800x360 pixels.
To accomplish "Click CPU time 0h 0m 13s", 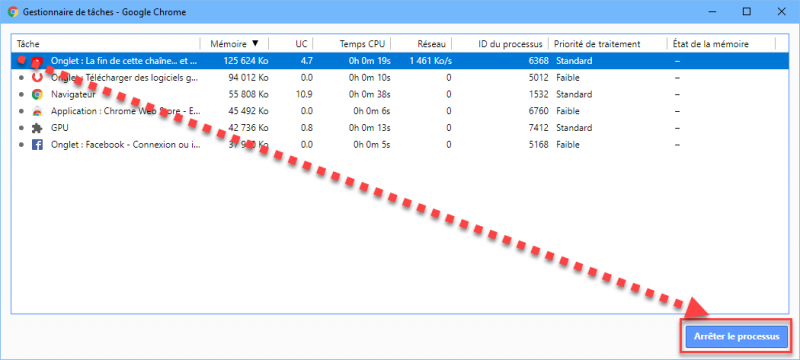I will pyautogui.click(x=369, y=128).
